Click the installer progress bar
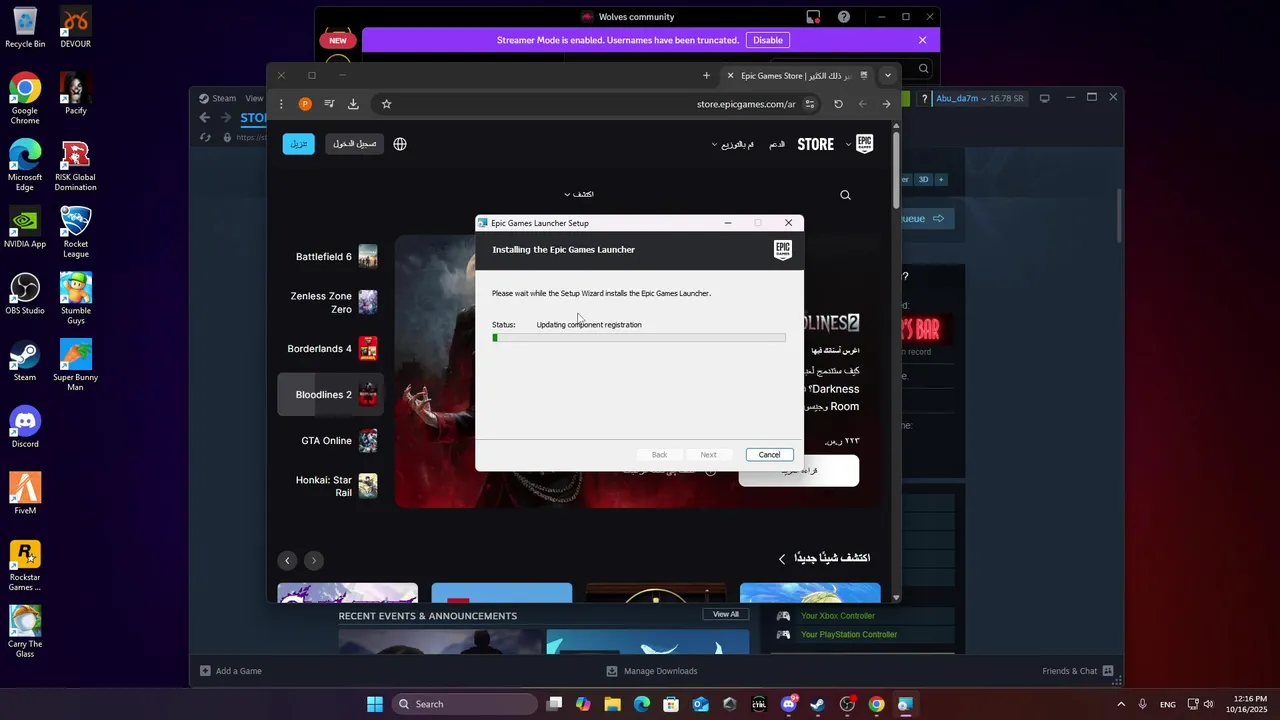 639,338
